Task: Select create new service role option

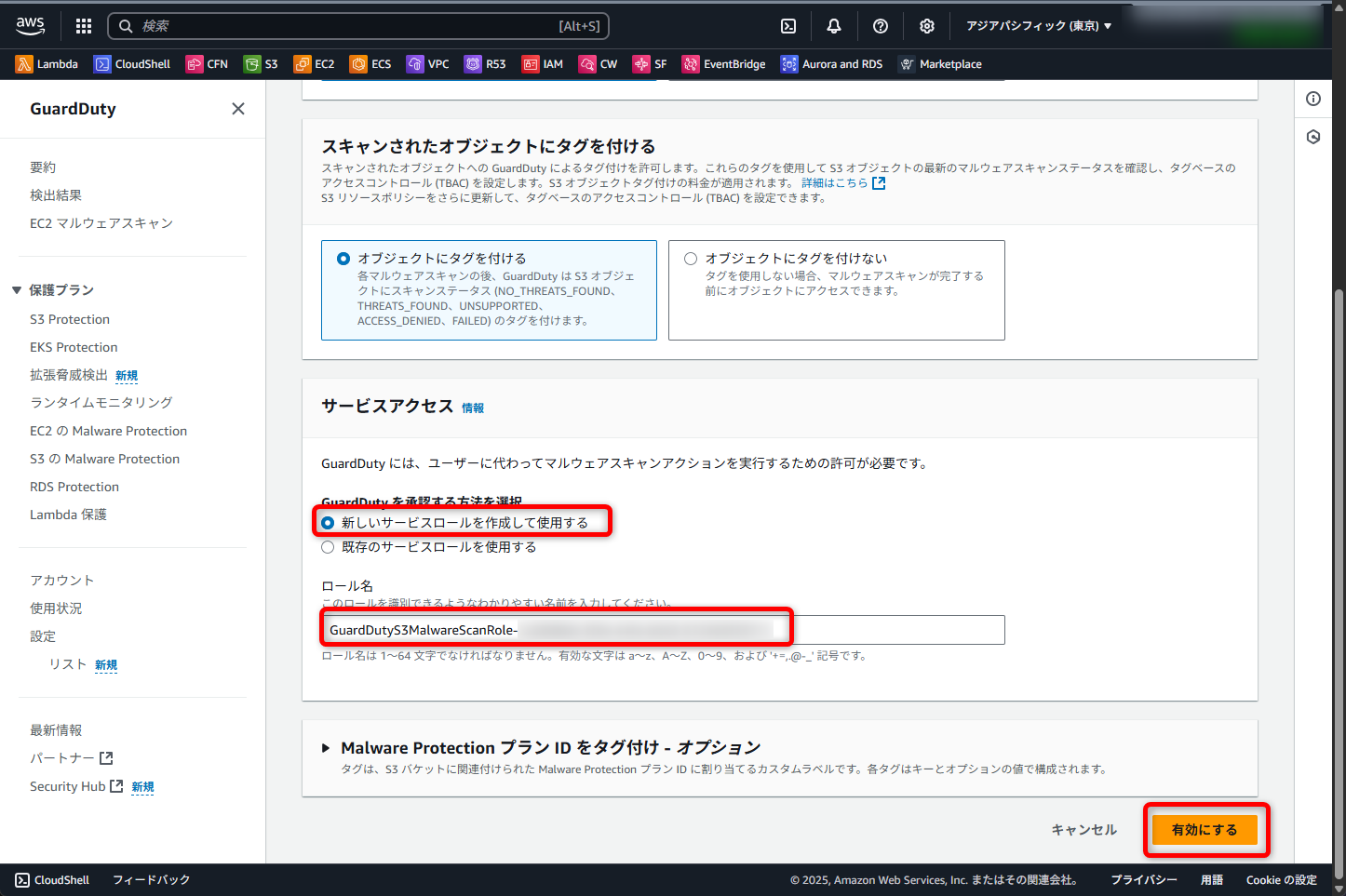Action: (328, 523)
